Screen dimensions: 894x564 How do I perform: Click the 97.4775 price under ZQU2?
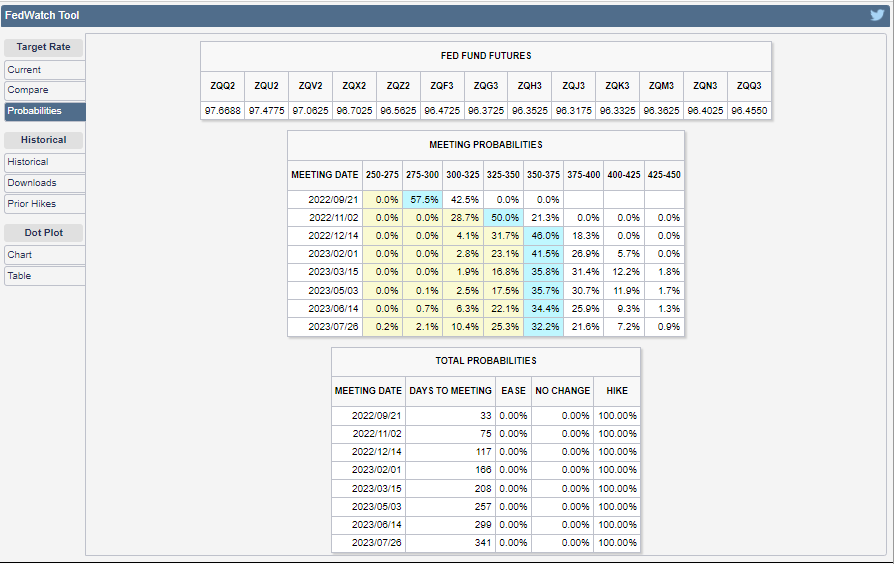(266, 110)
